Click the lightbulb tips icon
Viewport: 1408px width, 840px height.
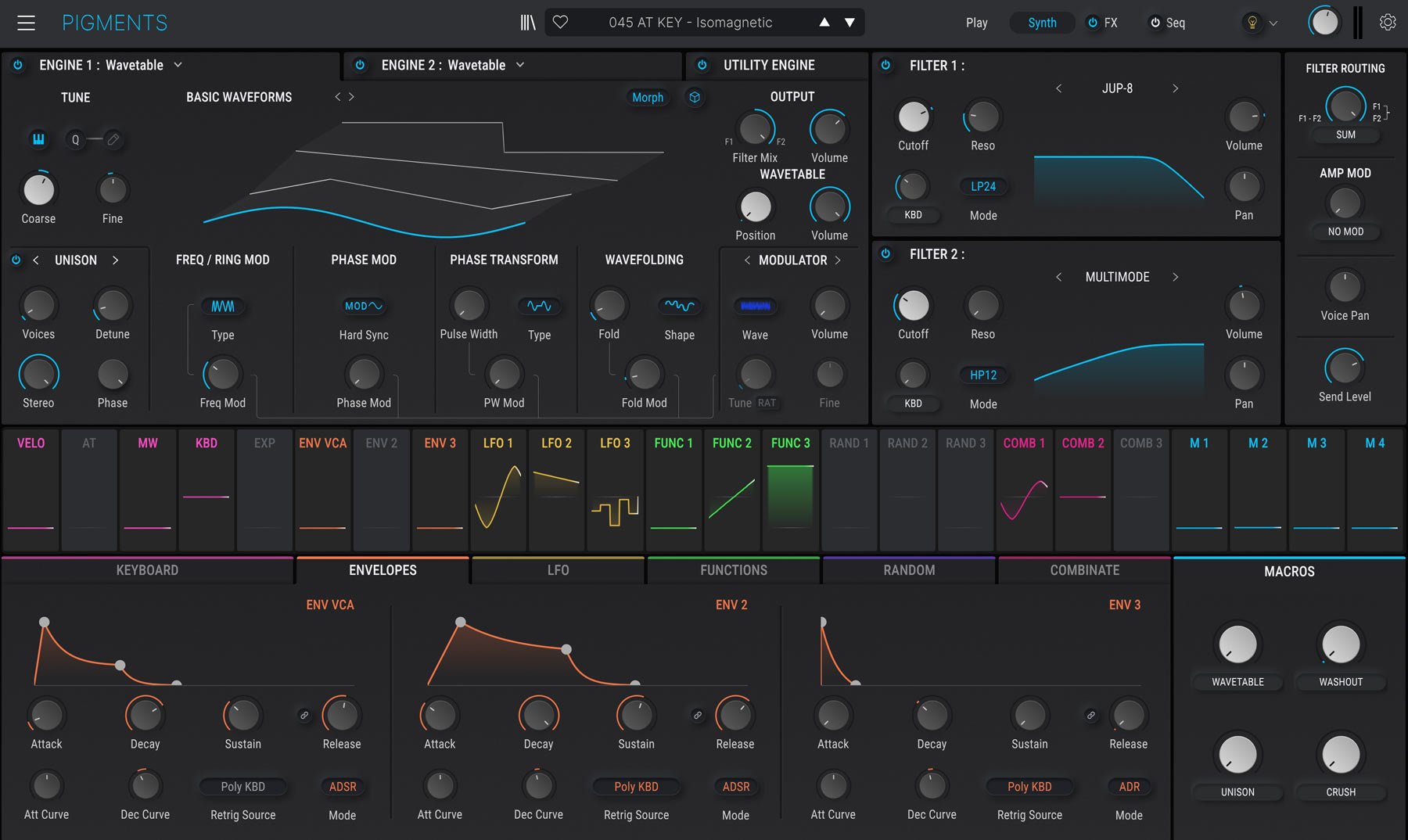(x=1252, y=23)
